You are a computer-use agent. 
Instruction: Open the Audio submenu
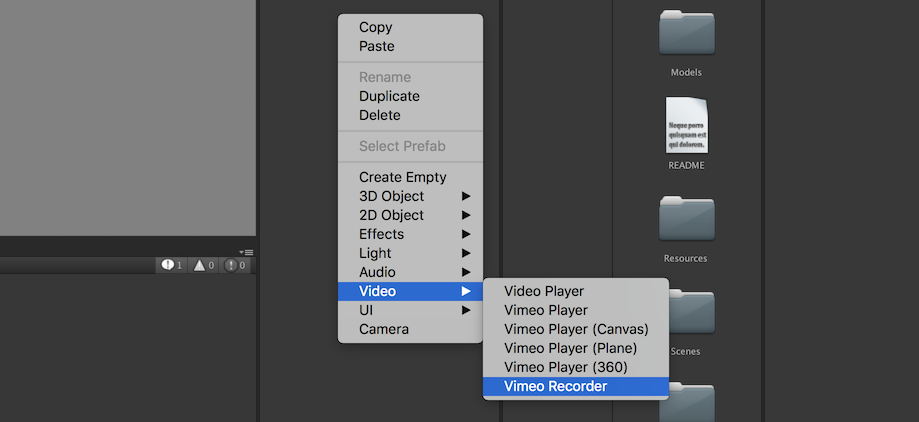click(x=410, y=273)
